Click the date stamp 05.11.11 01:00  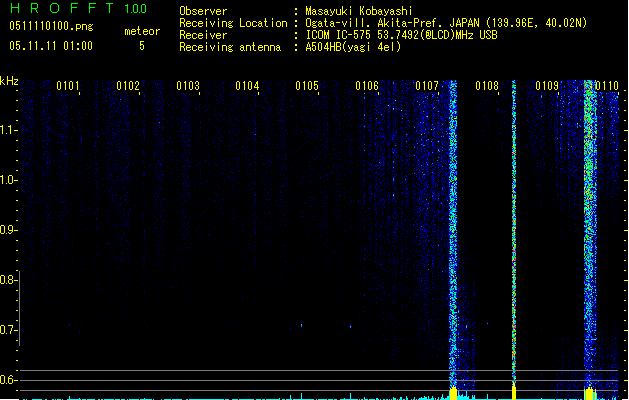pyautogui.click(x=51, y=46)
